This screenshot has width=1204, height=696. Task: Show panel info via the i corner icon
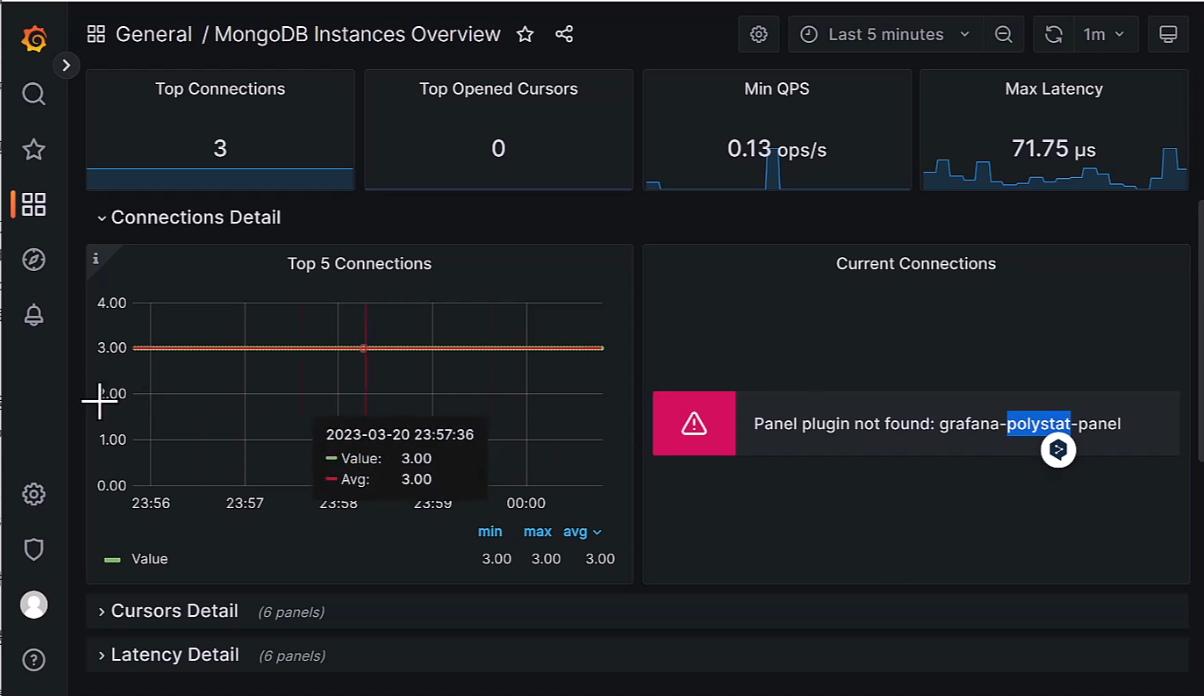[96, 258]
